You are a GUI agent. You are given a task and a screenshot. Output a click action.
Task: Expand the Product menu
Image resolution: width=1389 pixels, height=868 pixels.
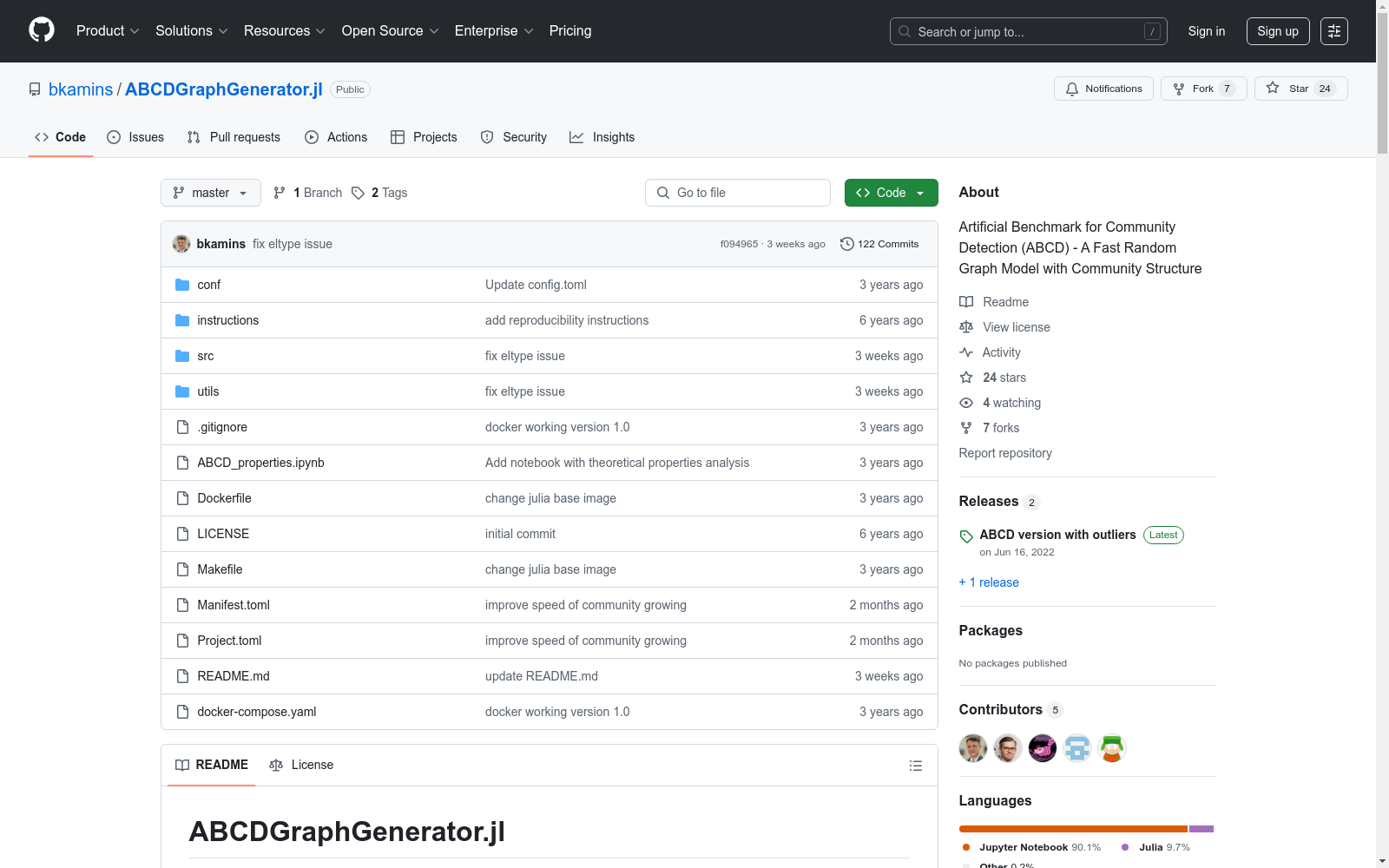click(x=108, y=31)
